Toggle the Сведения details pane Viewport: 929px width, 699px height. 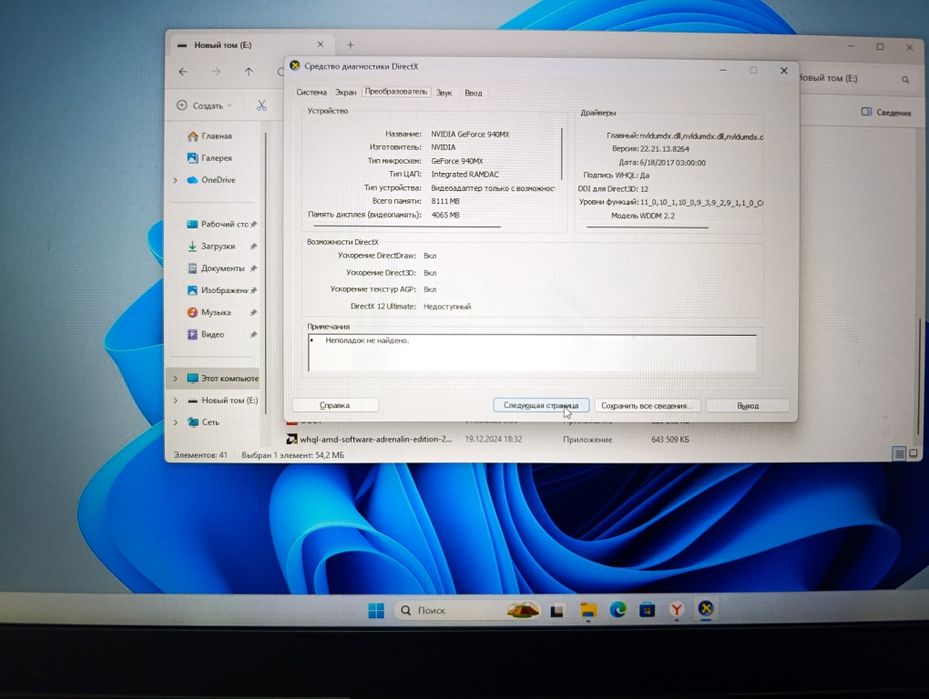click(886, 113)
